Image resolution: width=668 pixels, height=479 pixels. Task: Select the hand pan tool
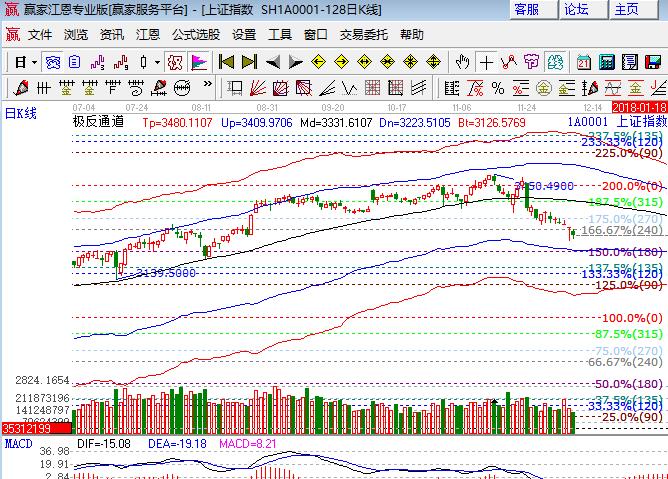click(x=463, y=62)
